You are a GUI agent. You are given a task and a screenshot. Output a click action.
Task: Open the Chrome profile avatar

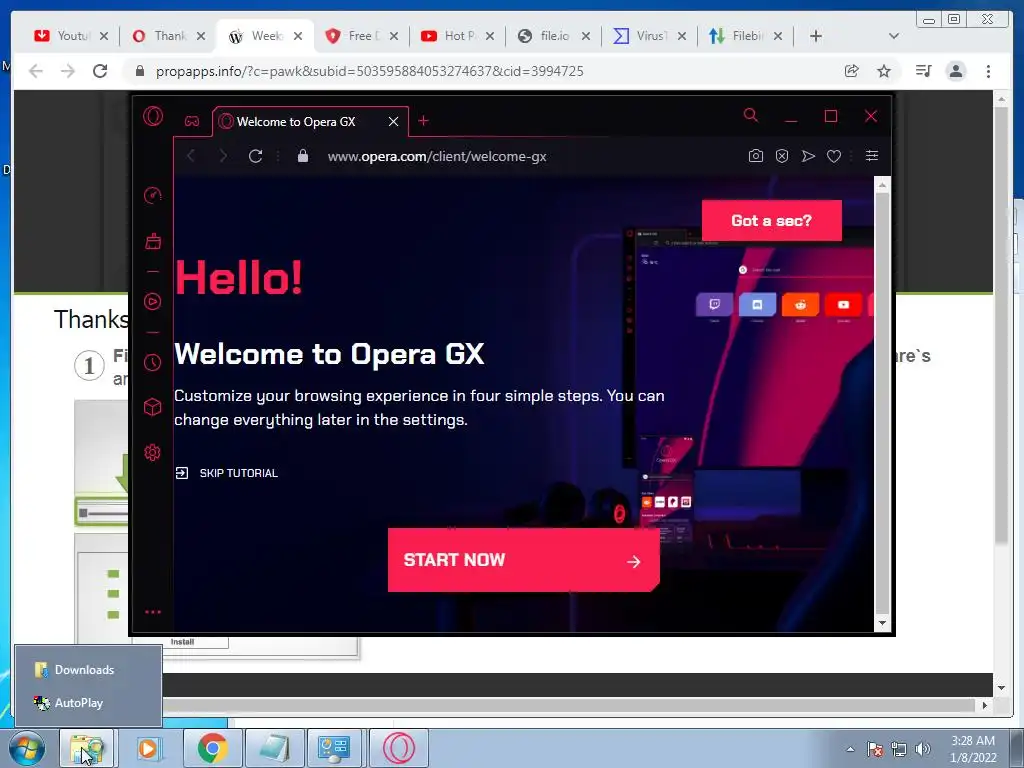956,71
